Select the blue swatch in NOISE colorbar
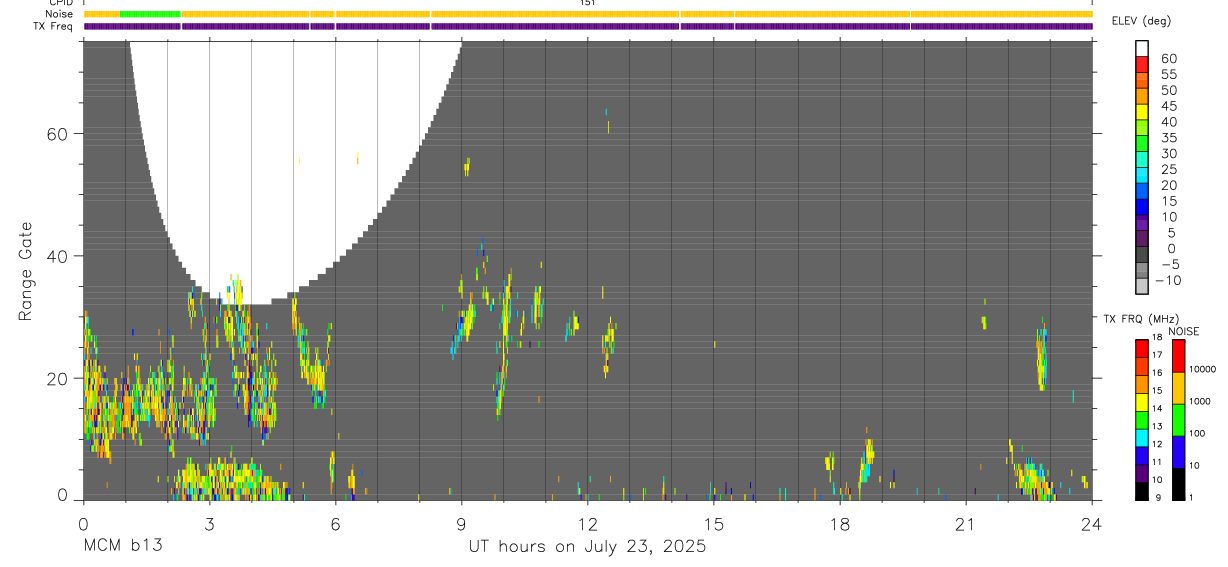Viewport: 1228px width, 567px height. [1178, 452]
